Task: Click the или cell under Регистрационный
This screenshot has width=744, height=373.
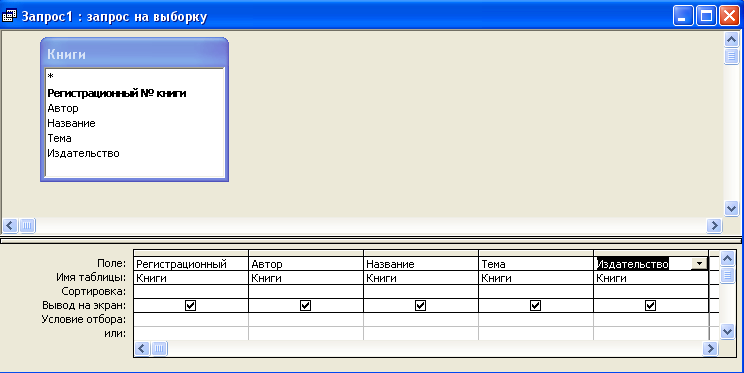Action: 191,333
